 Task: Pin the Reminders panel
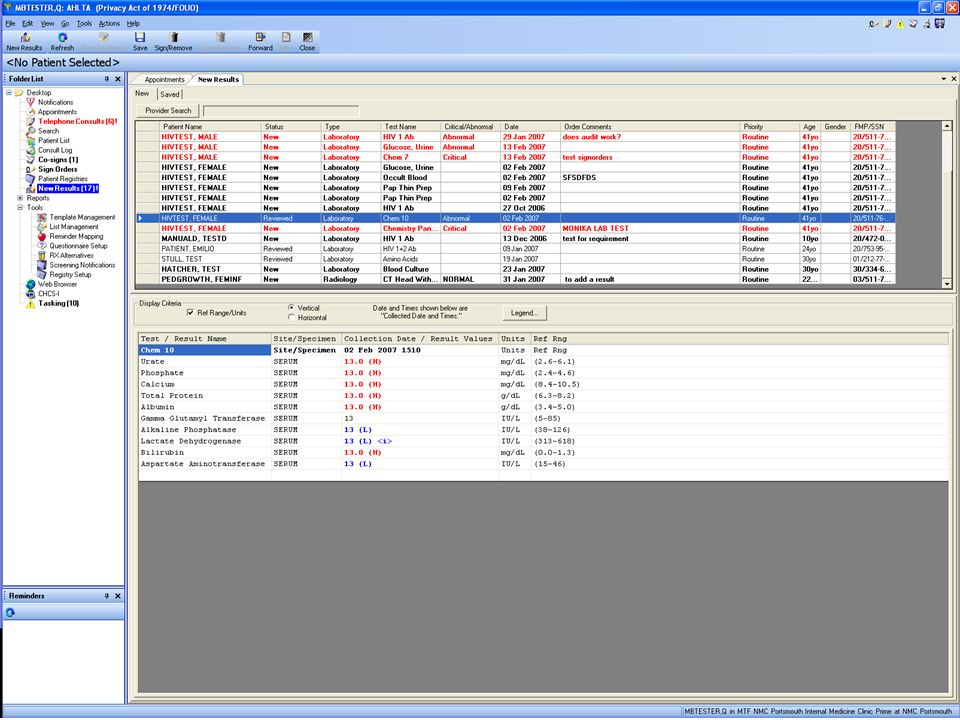point(107,596)
